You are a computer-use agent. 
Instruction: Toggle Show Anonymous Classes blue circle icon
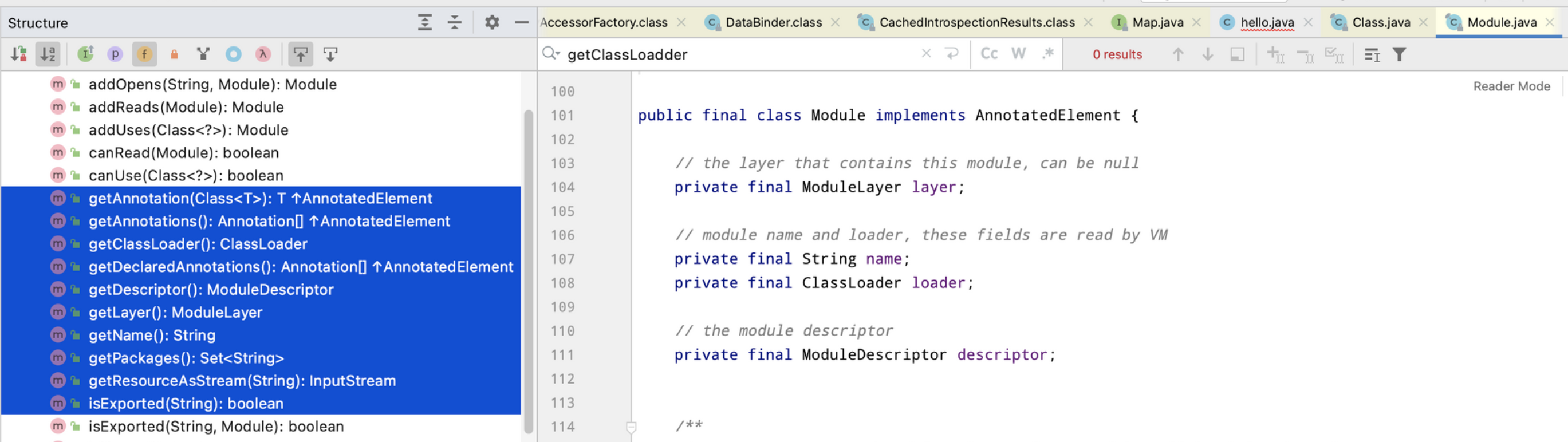[233, 54]
